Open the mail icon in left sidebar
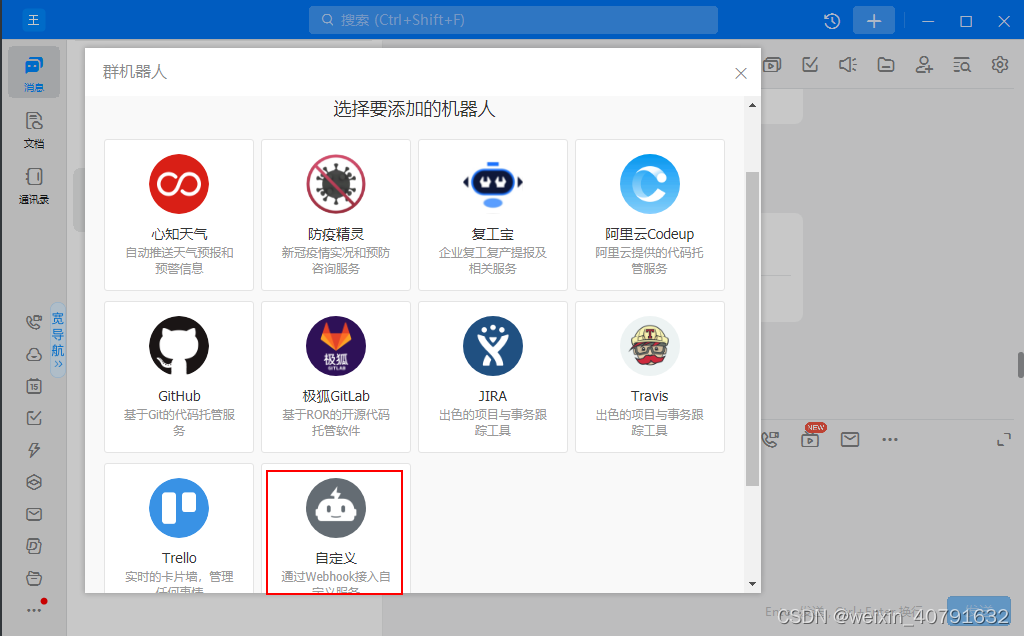Image resolution: width=1024 pixels, height=636 pixels. 34,515
